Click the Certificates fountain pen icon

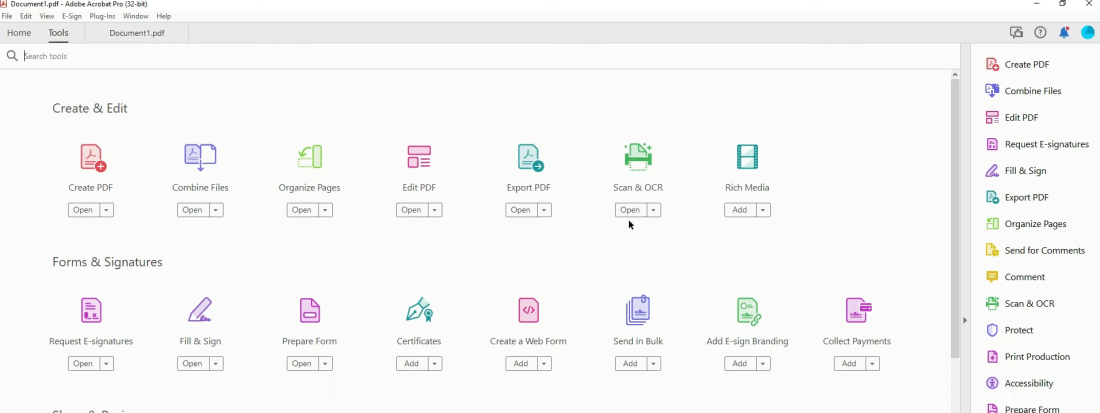pyautogui.click(x=419, y=310)
